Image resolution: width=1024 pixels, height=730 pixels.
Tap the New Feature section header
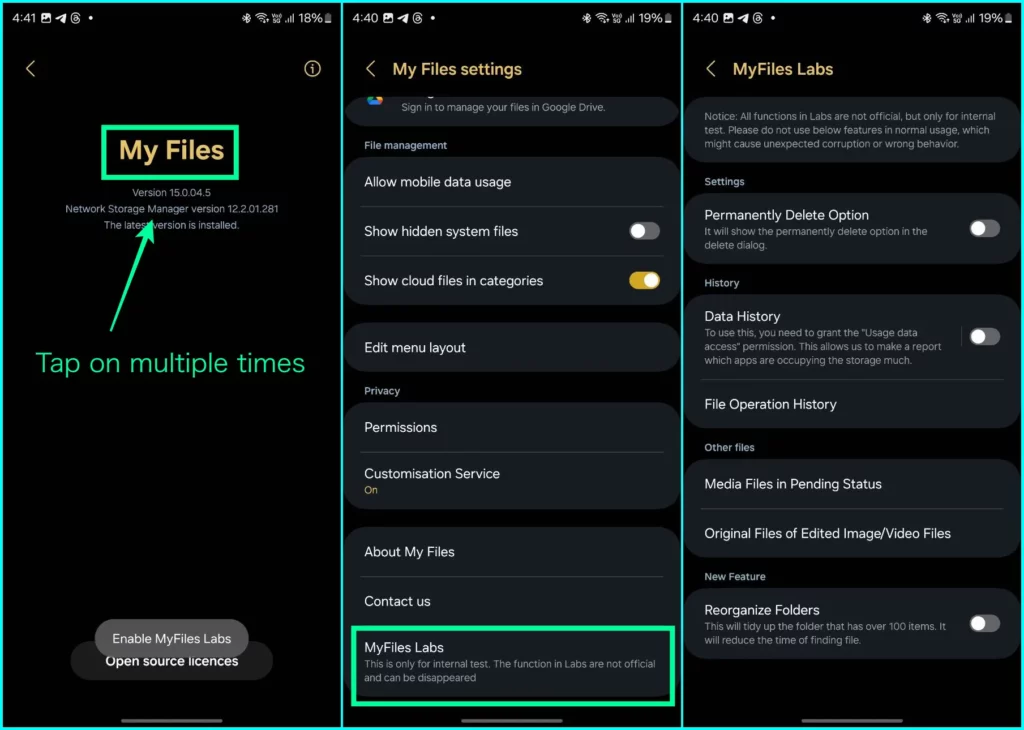click(735, 577)
